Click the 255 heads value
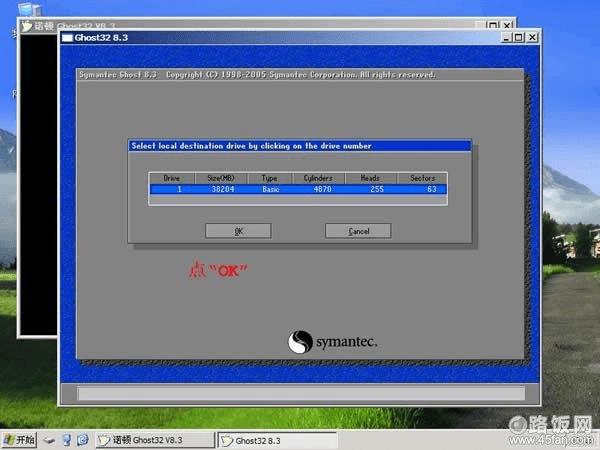600x450 pixels. (377, 189)
